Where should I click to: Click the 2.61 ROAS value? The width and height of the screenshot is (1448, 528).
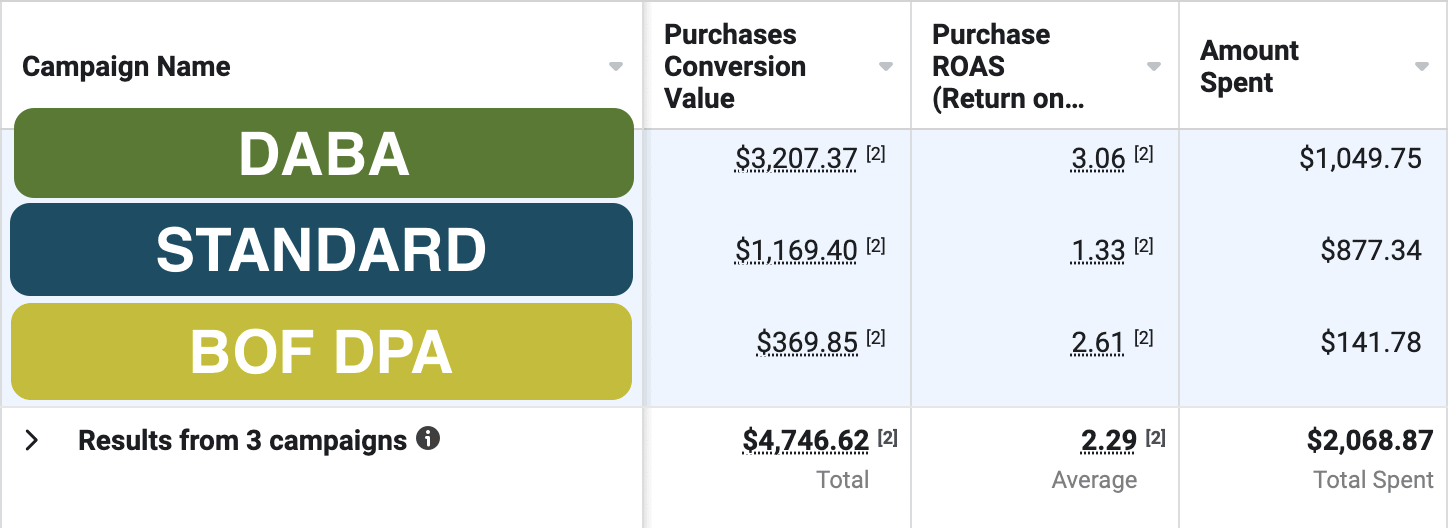[x=1097, y=343]
